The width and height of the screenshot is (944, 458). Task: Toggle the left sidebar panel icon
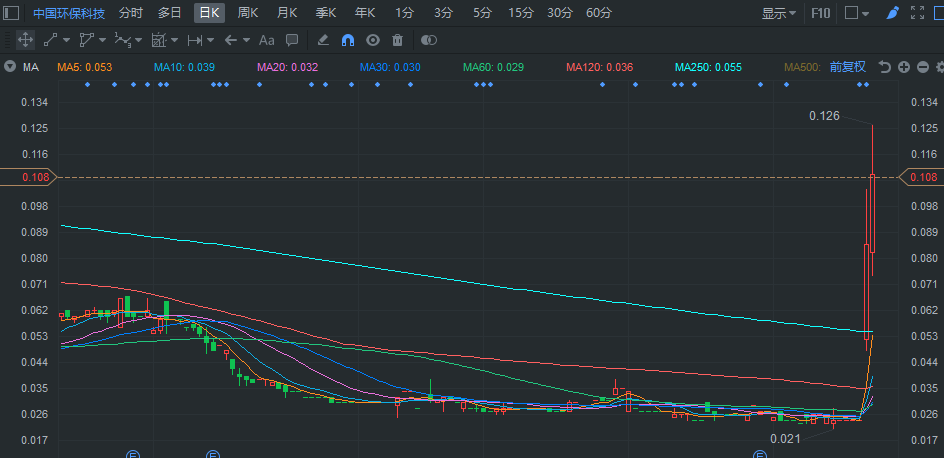[x=11, y=13]
